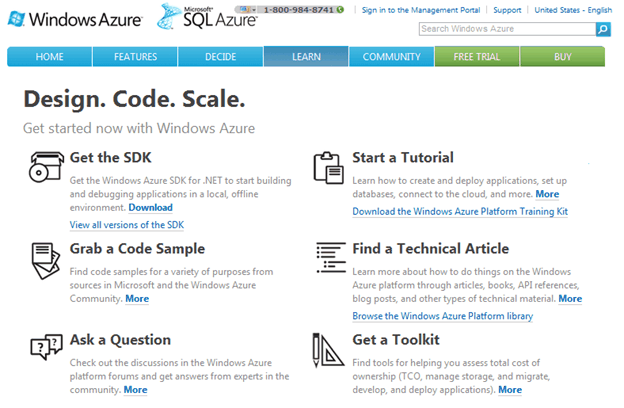The height and width of the screenshot is (408, 624).
Task: Click the SQL Azure logo
Action: click(x=207, y=17)
